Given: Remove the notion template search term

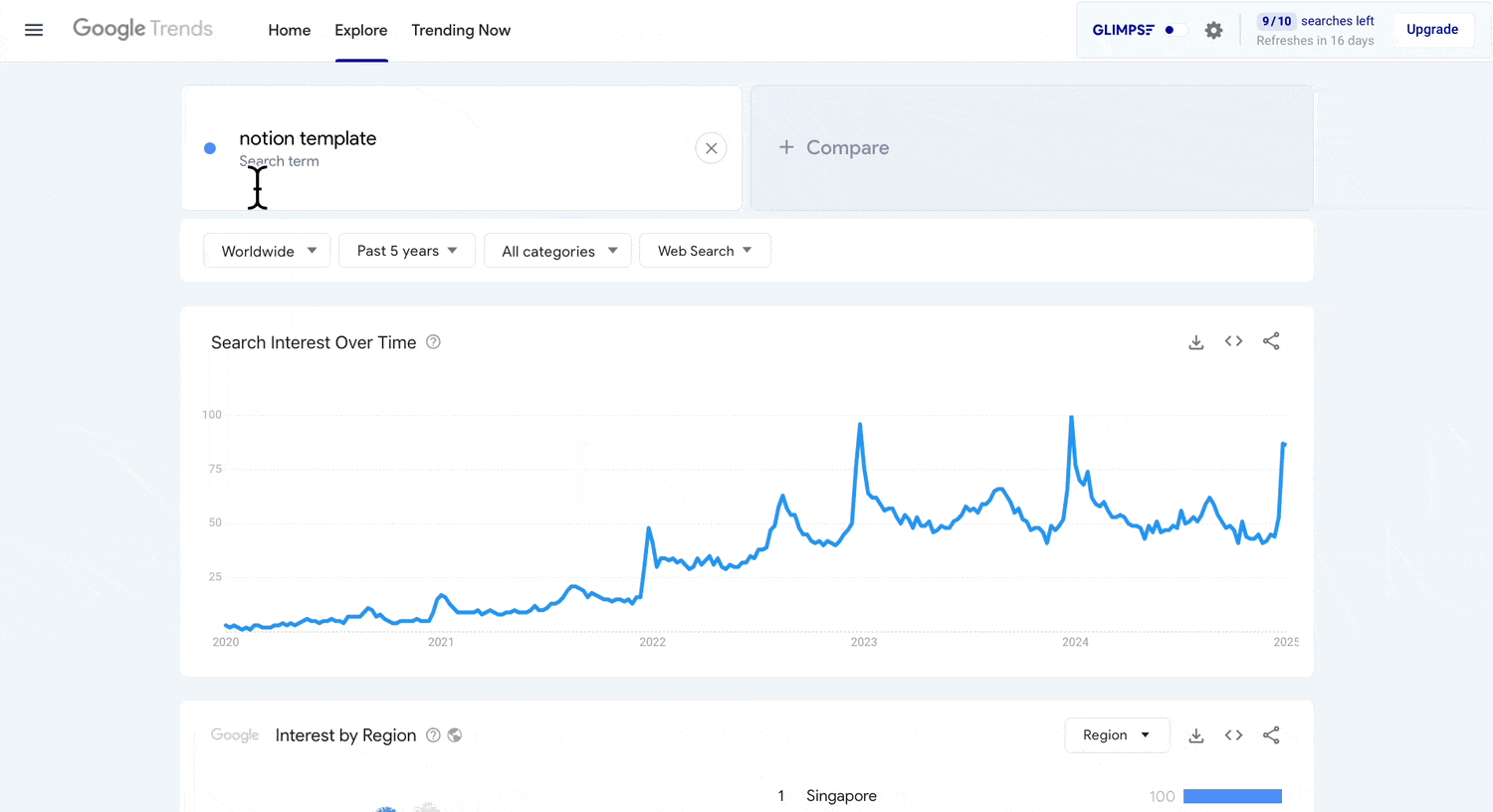Looking at the screenshot, I should coord(711,148).
